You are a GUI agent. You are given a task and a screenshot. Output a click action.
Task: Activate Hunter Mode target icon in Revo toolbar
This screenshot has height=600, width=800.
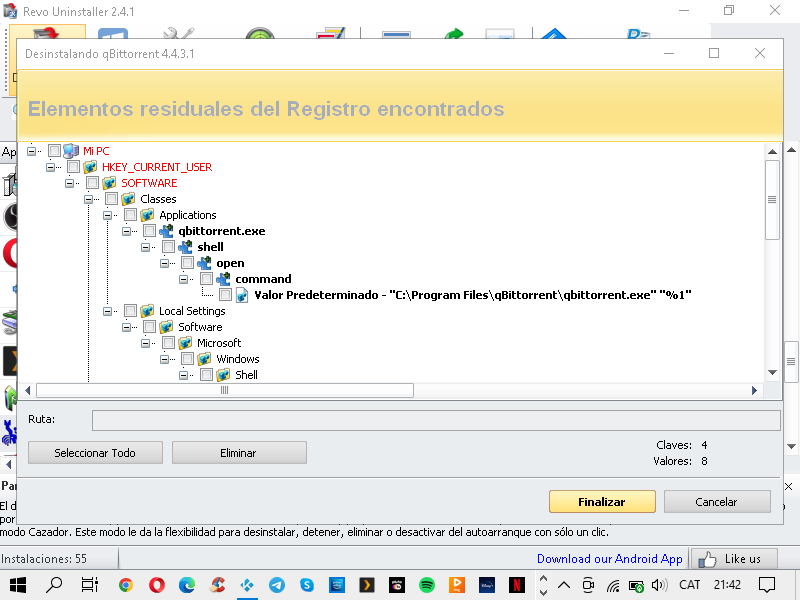(260, 34)
